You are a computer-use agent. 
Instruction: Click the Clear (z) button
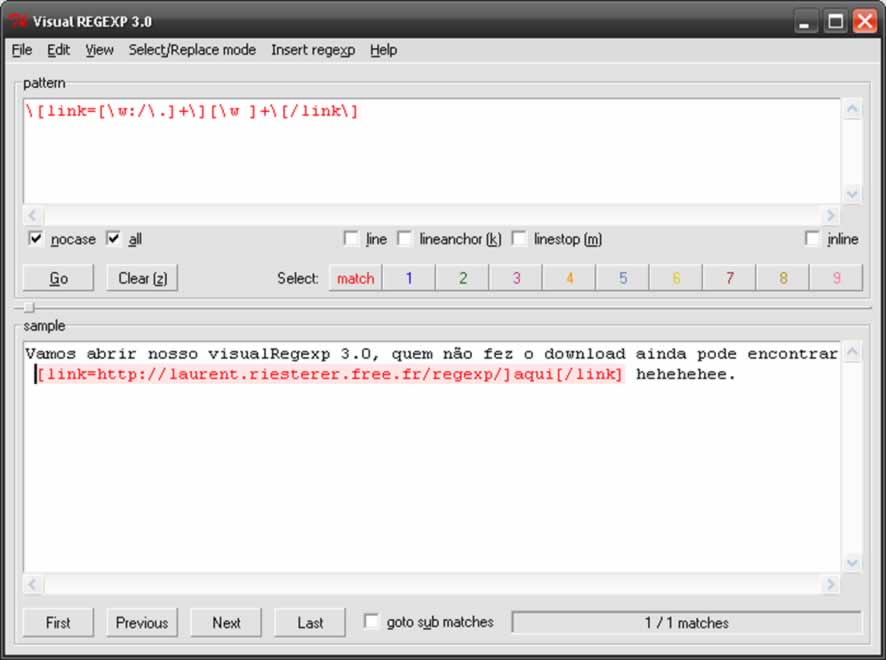(142, 278)
